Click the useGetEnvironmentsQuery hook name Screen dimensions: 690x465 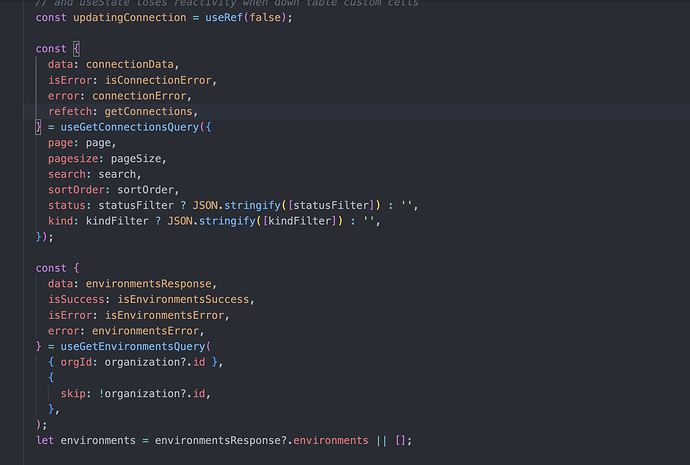click(132, 346)
